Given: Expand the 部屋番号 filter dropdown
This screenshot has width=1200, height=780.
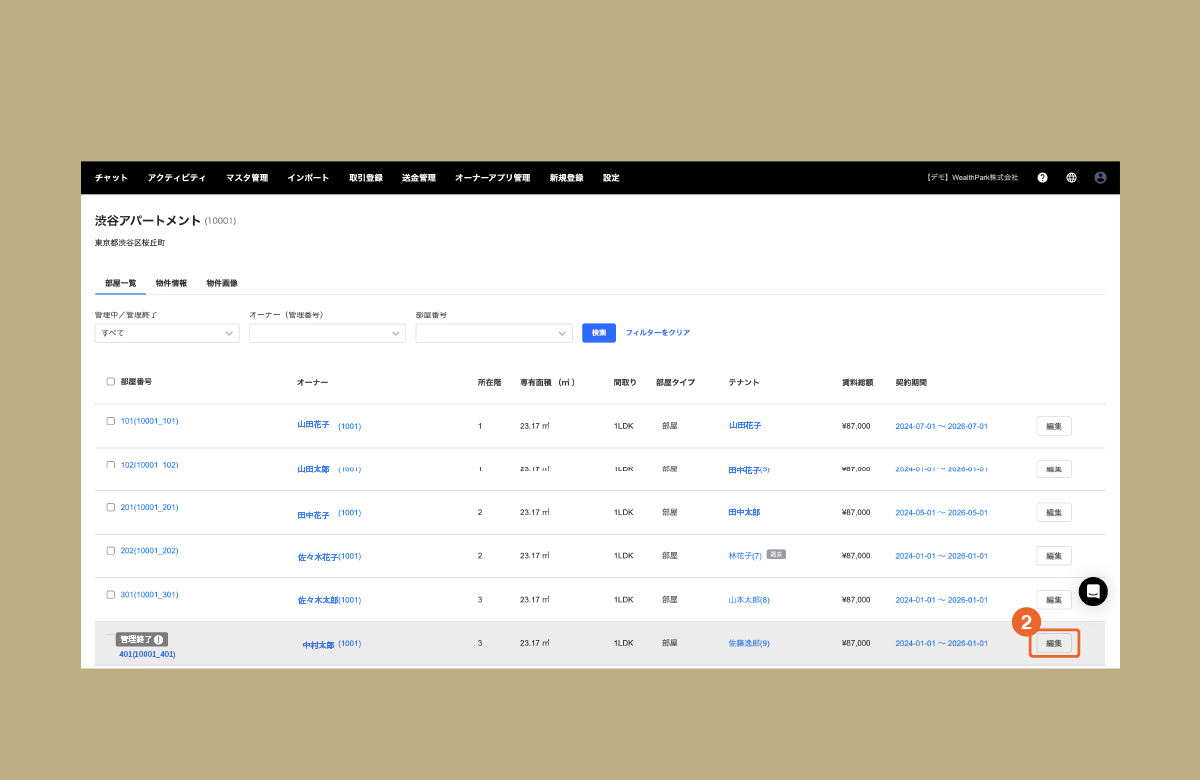Looking at the screenshot, I should (493, 333).
